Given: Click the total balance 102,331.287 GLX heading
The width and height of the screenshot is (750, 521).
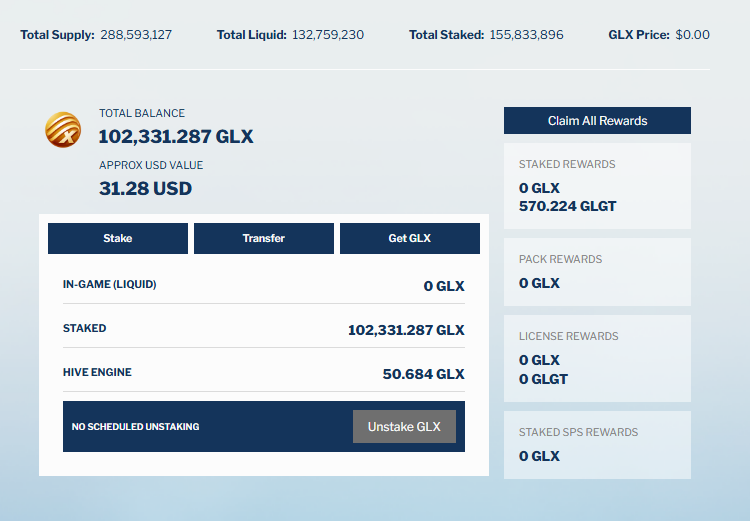Looking at the screenshot, I should click(176, 137).
